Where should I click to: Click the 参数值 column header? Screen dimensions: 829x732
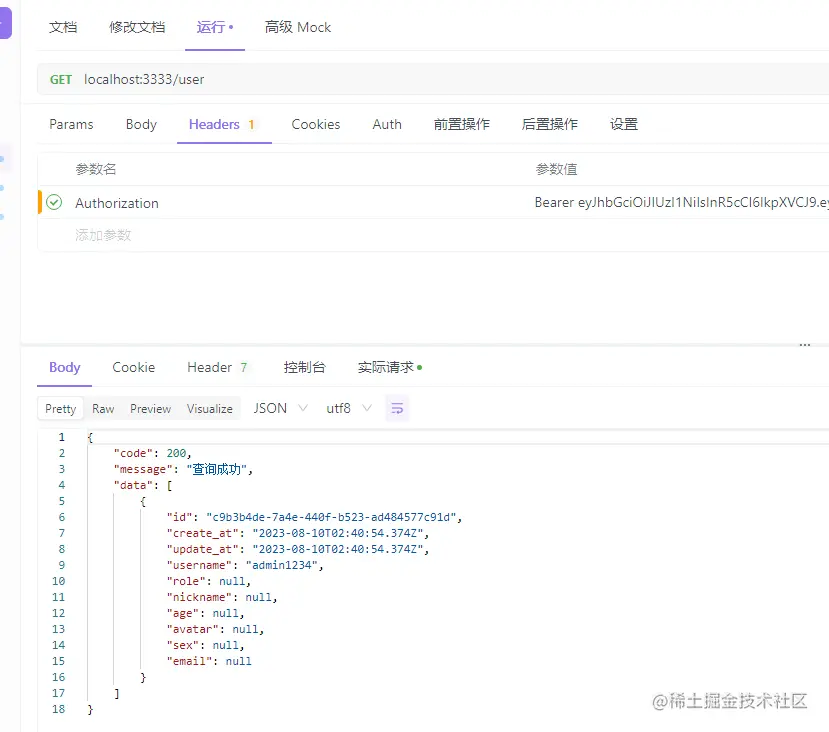(x=556, y=169)
